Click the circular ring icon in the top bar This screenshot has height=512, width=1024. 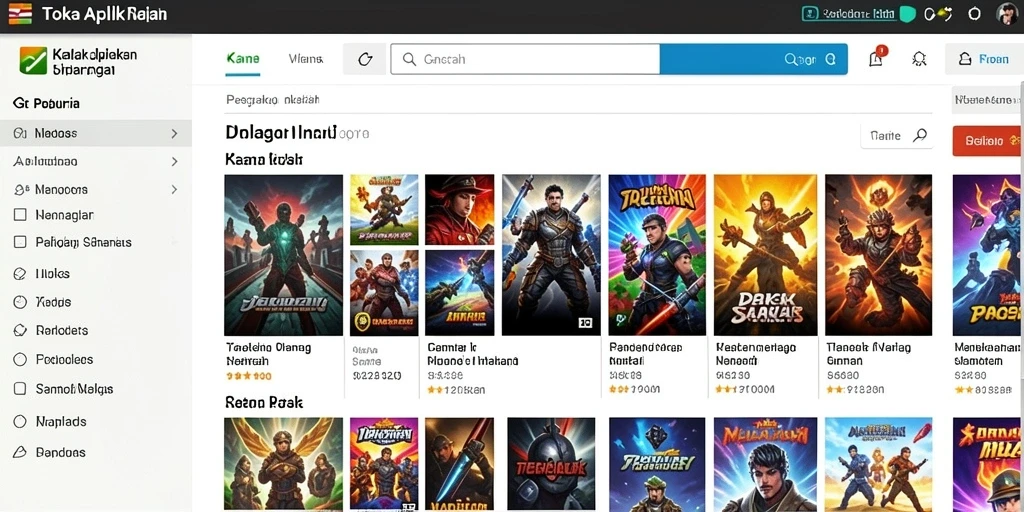pos(974,14)
